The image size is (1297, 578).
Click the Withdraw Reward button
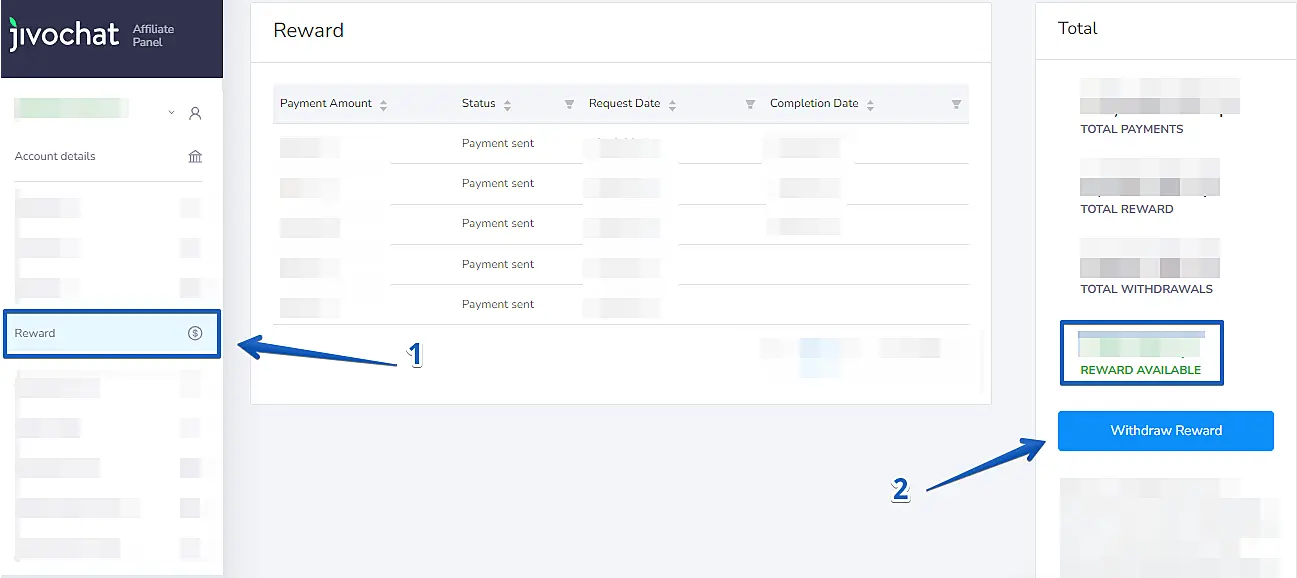[x=1165, y=430]
